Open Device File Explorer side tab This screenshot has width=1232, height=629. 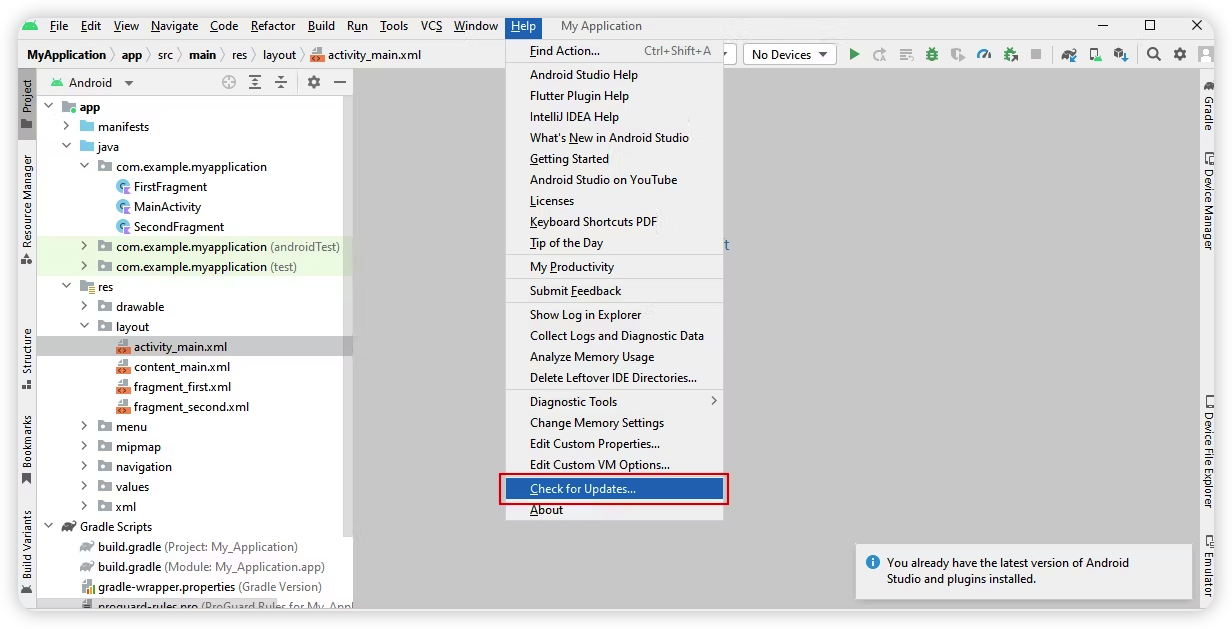pos(1208,451)
